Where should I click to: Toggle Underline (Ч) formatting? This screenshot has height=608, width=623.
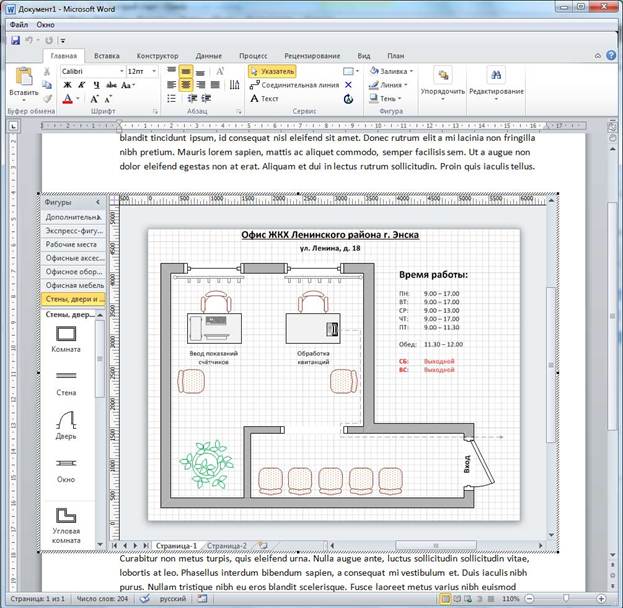click(97, 85)
